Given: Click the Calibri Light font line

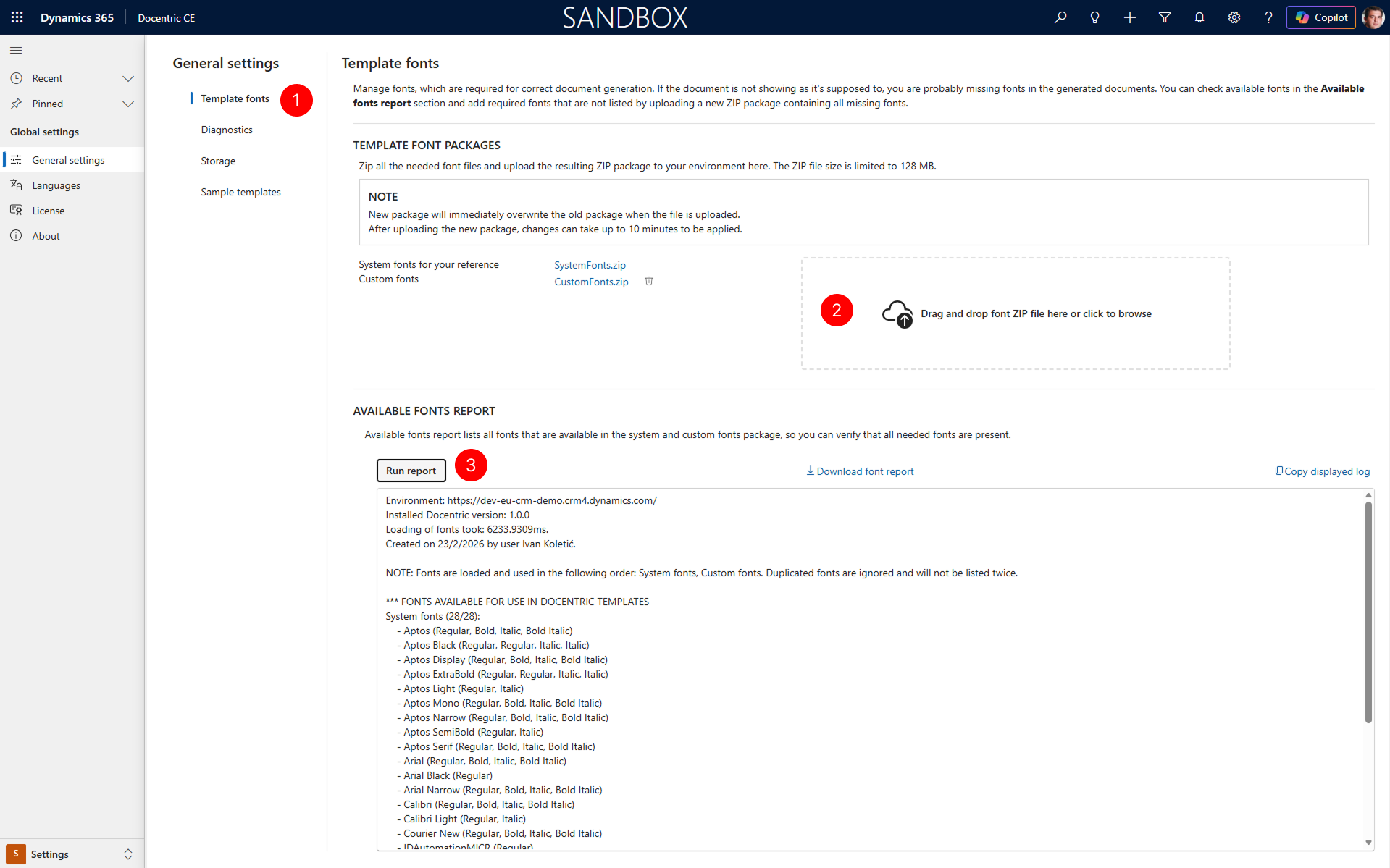Looking at the screenshot, I should (461, 819).
